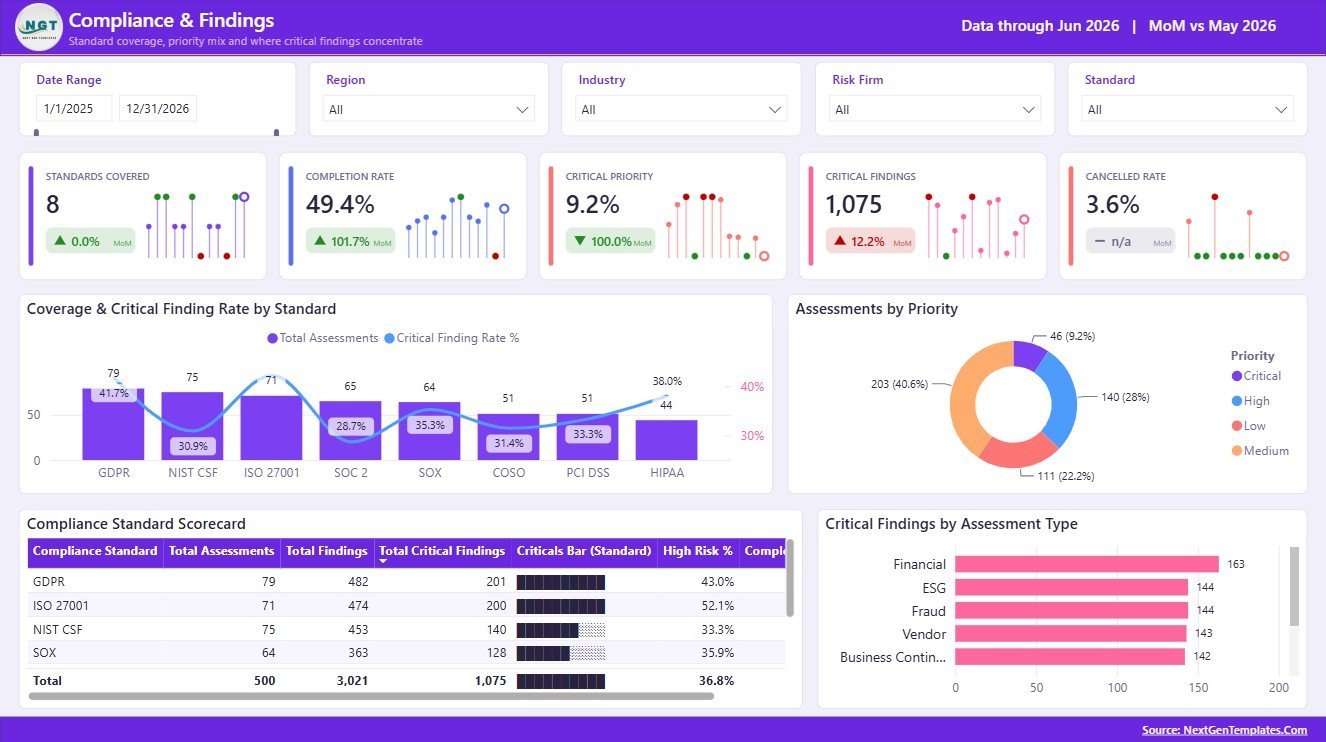
Task: Click the ISO 27001 bar in coverage chart
Action: [271, 428]
